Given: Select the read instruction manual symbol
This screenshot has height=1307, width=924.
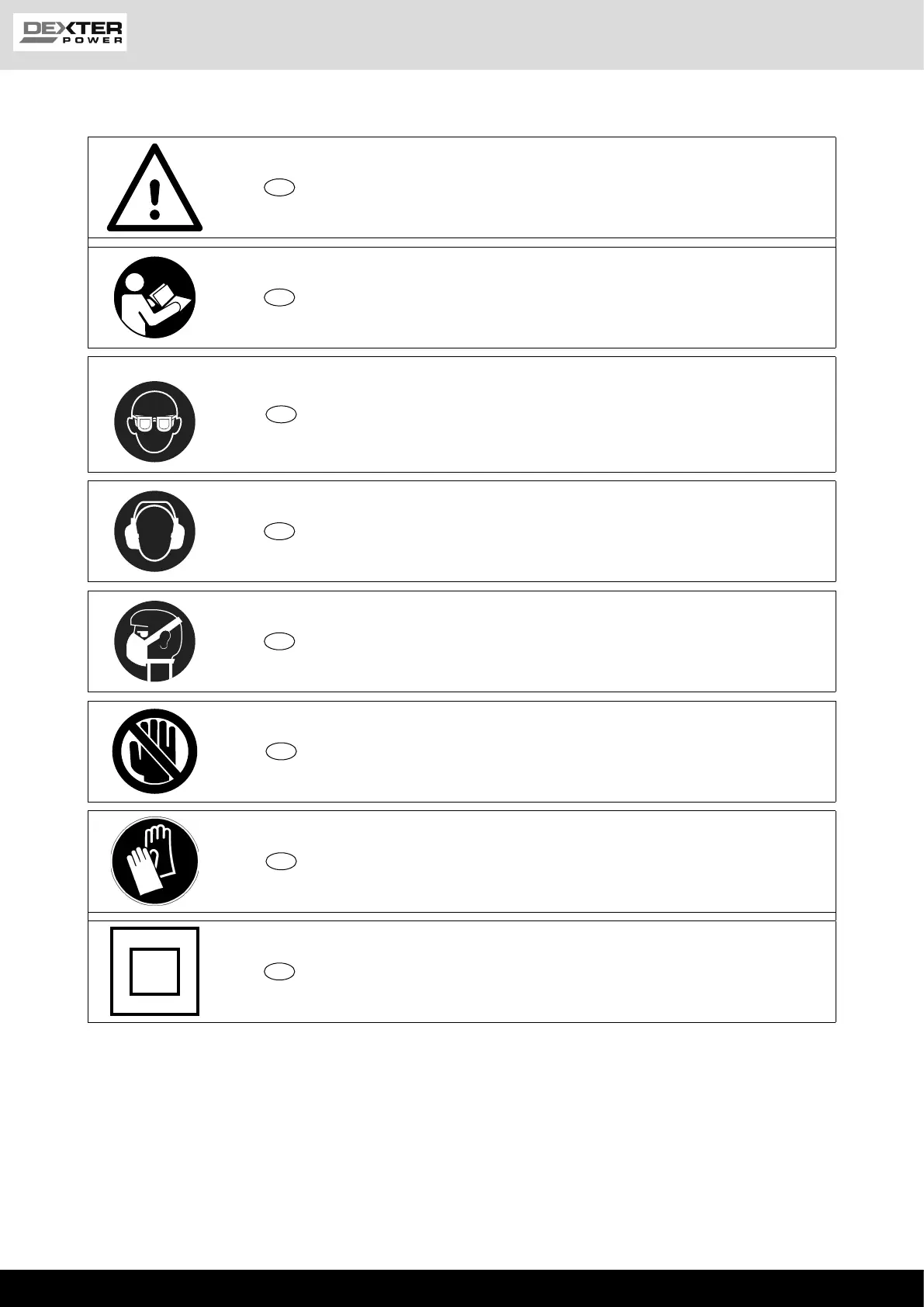Looking at the screenshot, I should point(154,297).
